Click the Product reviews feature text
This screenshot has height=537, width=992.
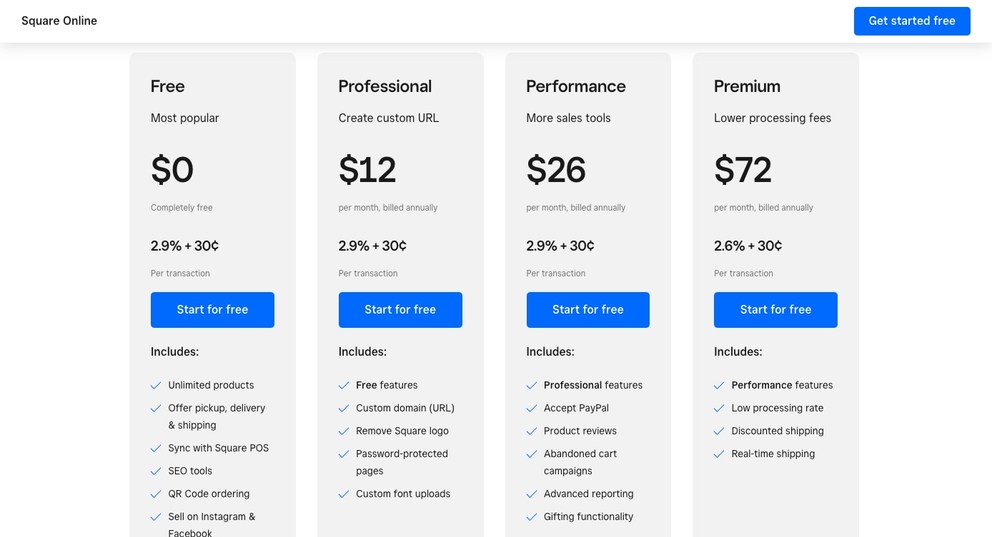580,431
